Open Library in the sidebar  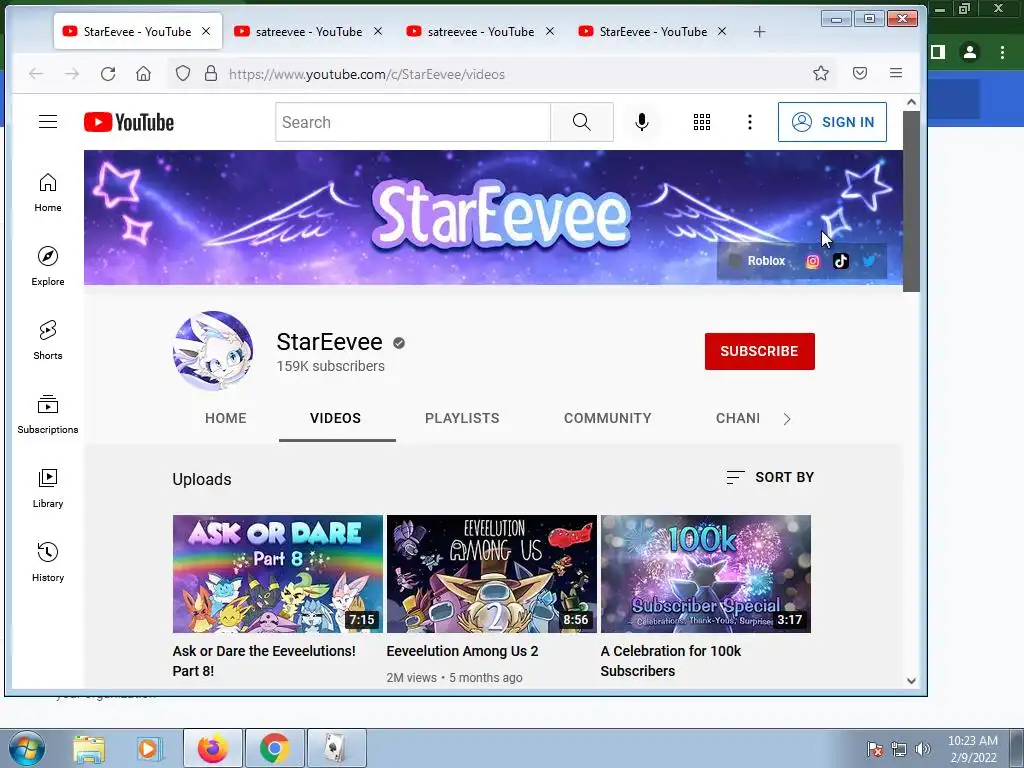48,488
